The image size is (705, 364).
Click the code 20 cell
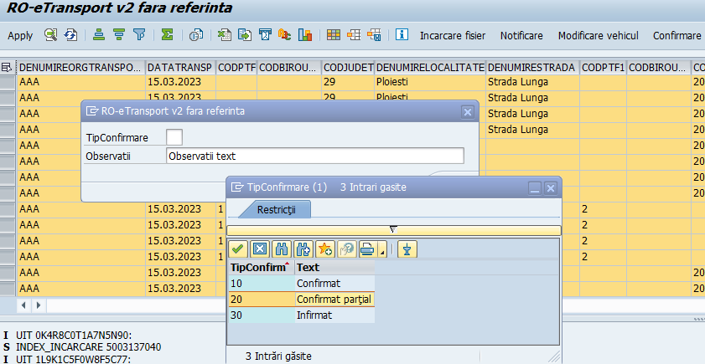tap(261, 299)
